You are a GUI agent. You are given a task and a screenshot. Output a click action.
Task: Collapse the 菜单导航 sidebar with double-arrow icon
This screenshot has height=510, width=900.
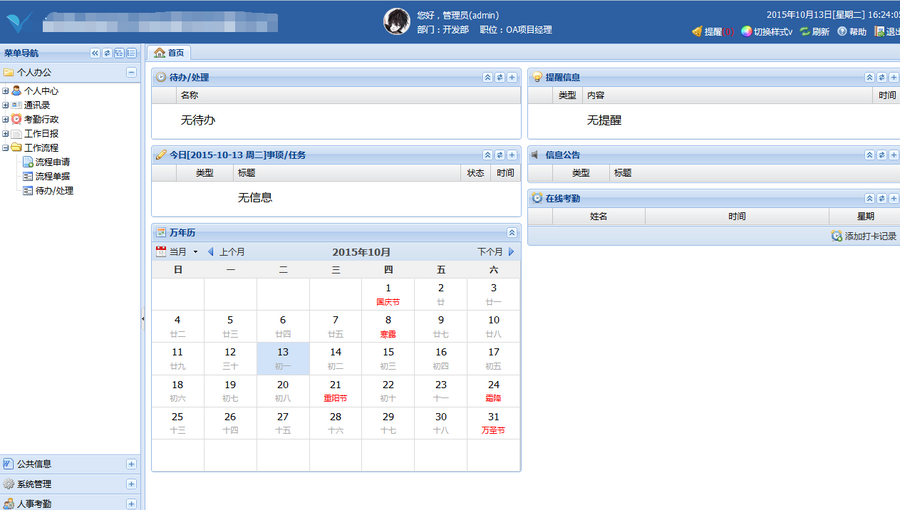tap(95, 53)
